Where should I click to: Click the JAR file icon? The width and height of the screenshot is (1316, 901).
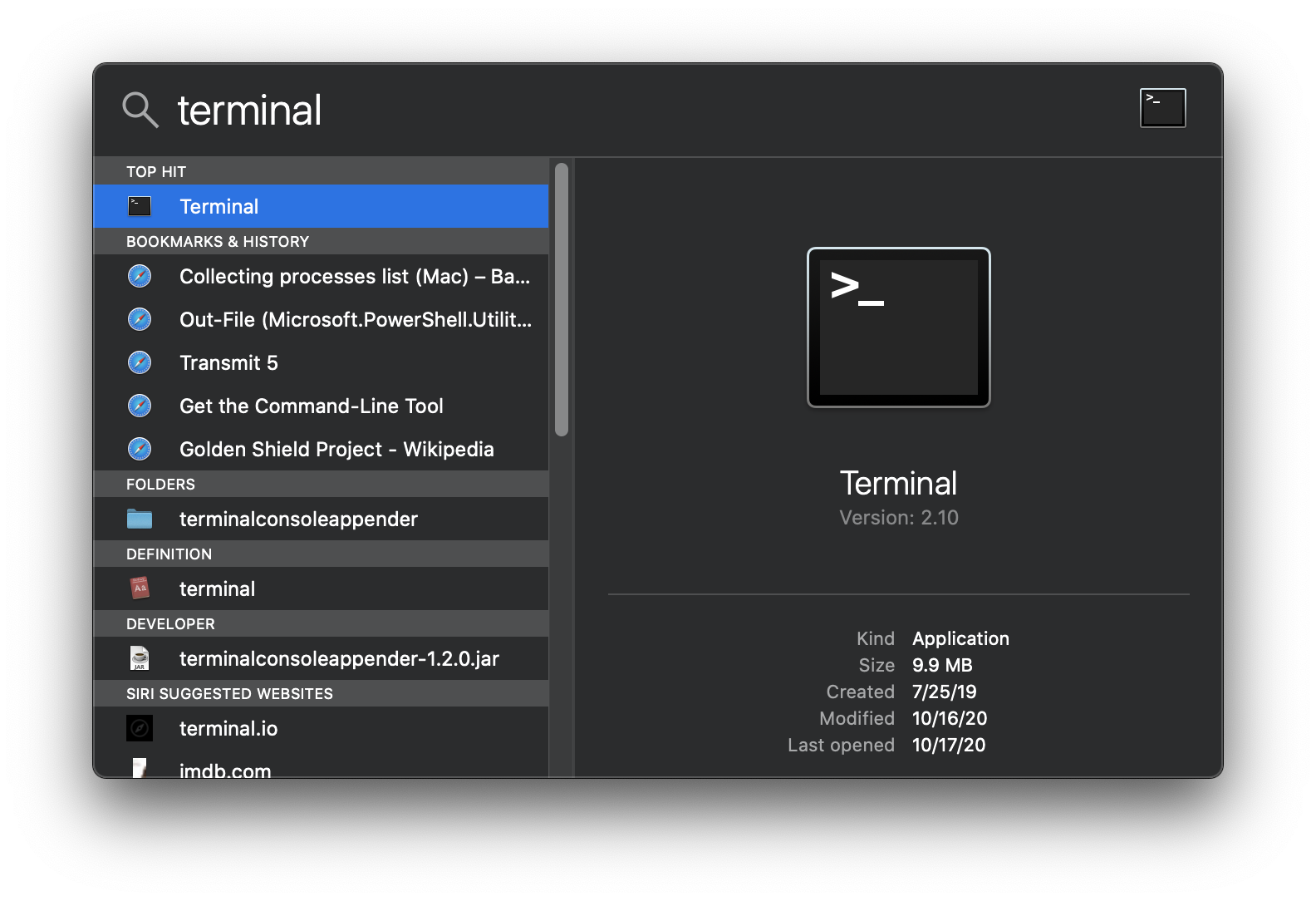pyautogui.click(x=140, y=658)
